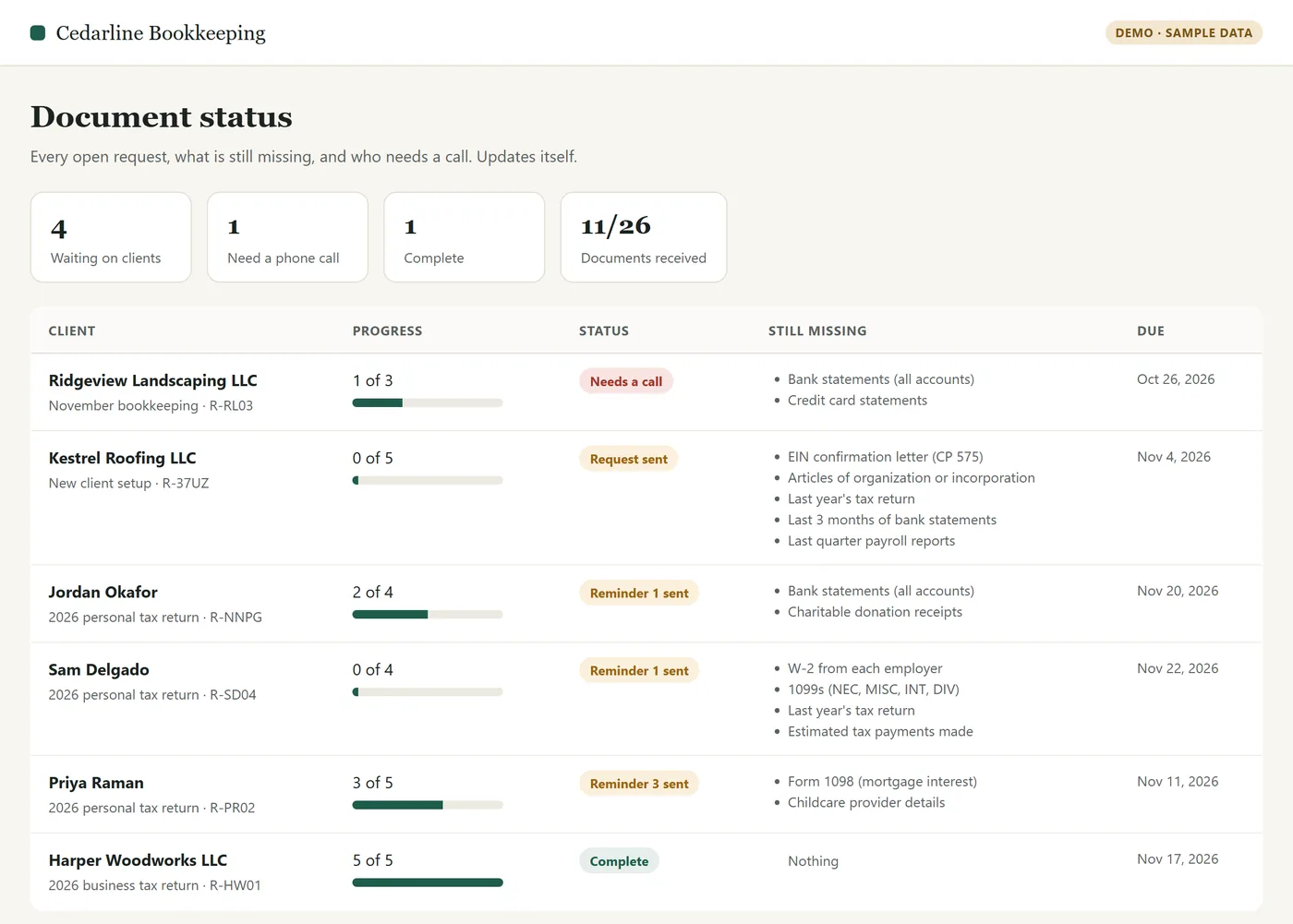Click "Charitable donation receipts" missing item
The image size is (1293, 924).
pos(875,612)
